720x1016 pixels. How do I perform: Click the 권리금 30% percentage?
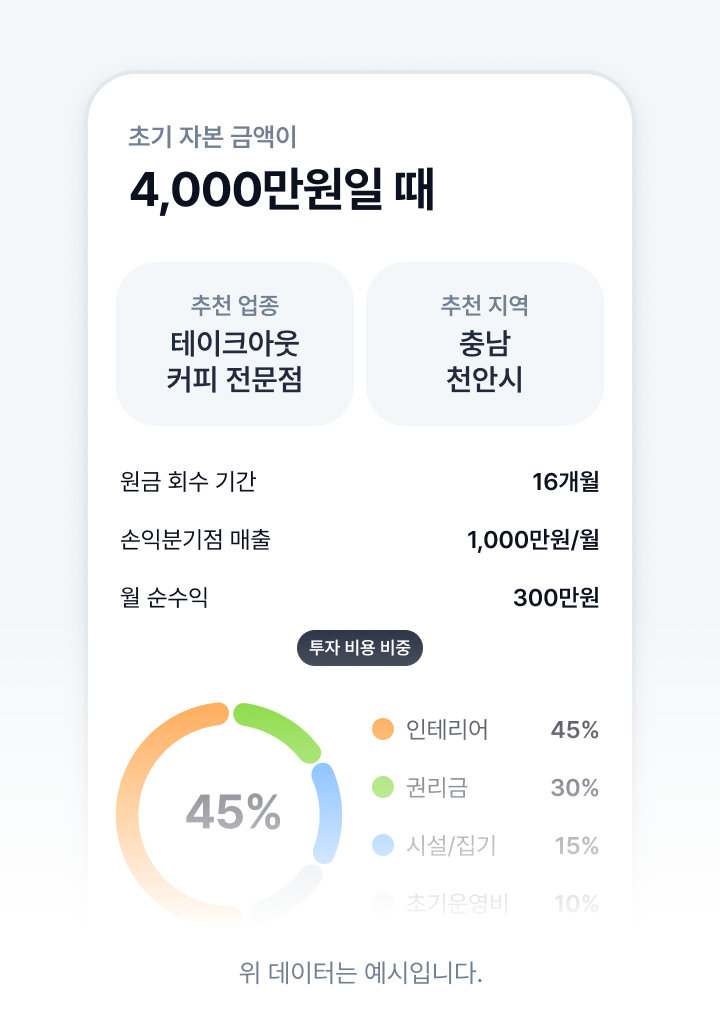(574, 787)
